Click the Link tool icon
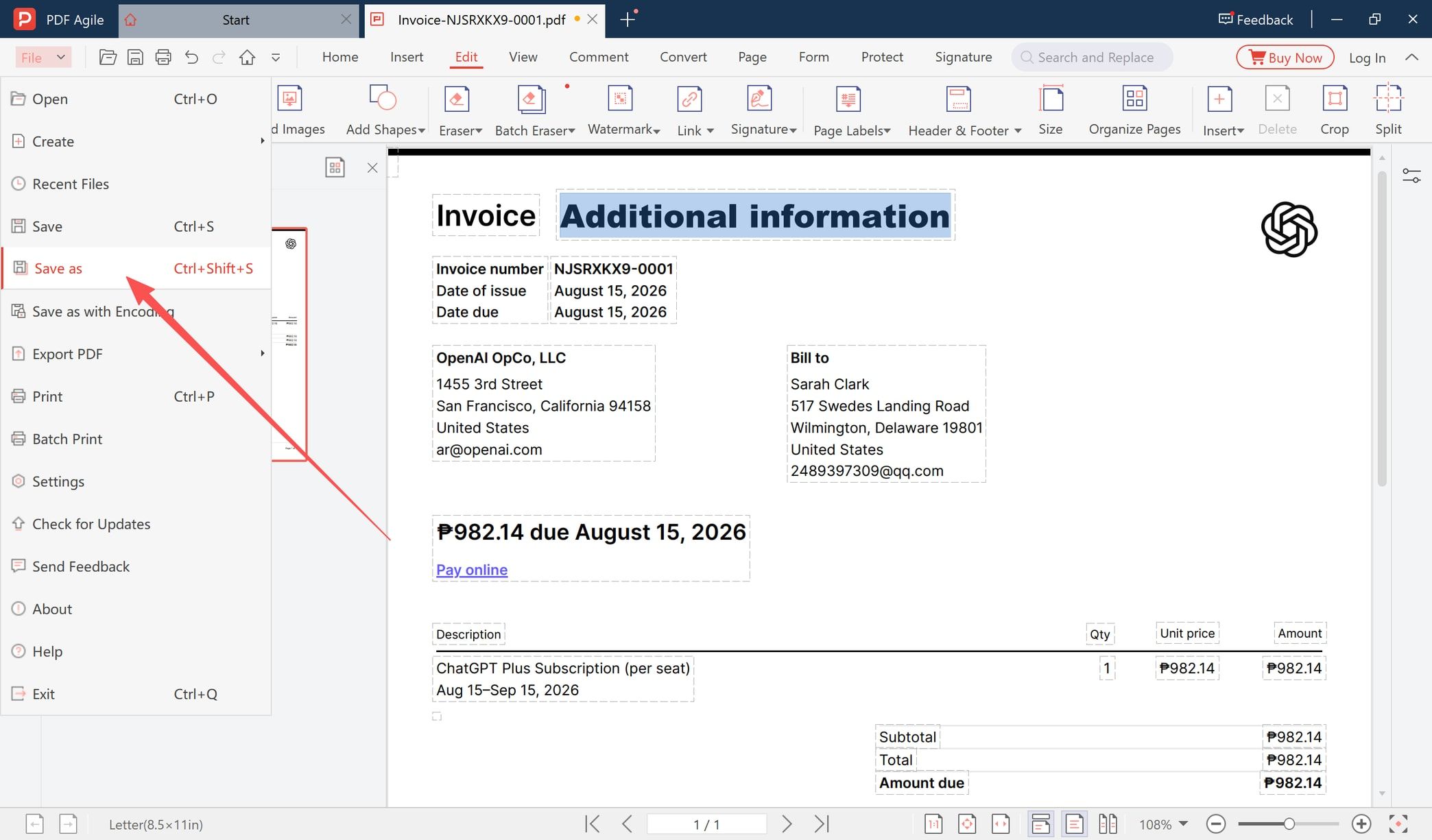The image size is (1432, 840). point(689,99)
